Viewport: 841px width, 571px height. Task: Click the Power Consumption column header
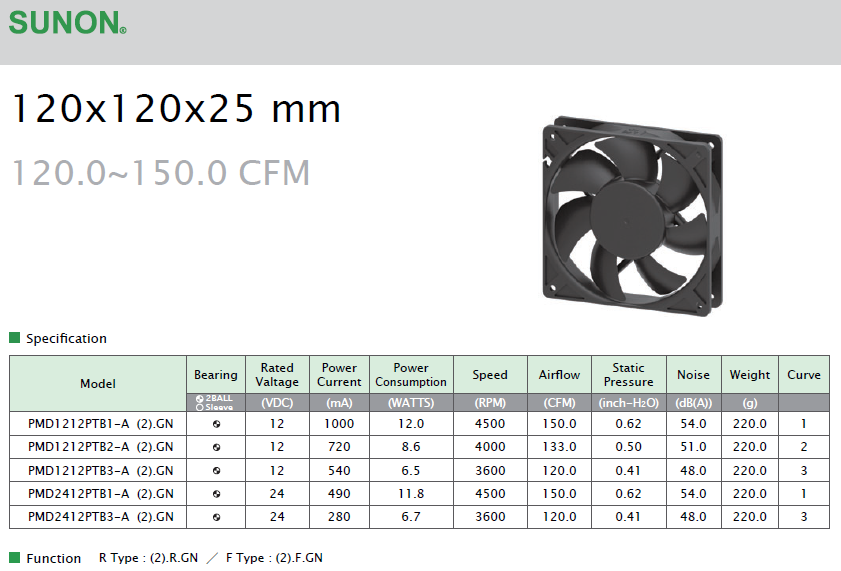(411, 375)
